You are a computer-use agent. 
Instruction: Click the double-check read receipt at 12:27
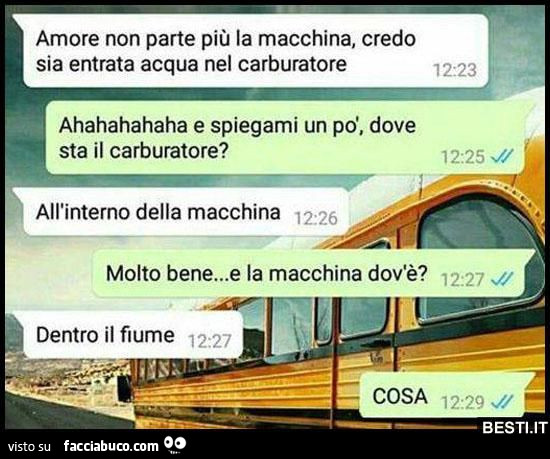(x=502, y=279)
